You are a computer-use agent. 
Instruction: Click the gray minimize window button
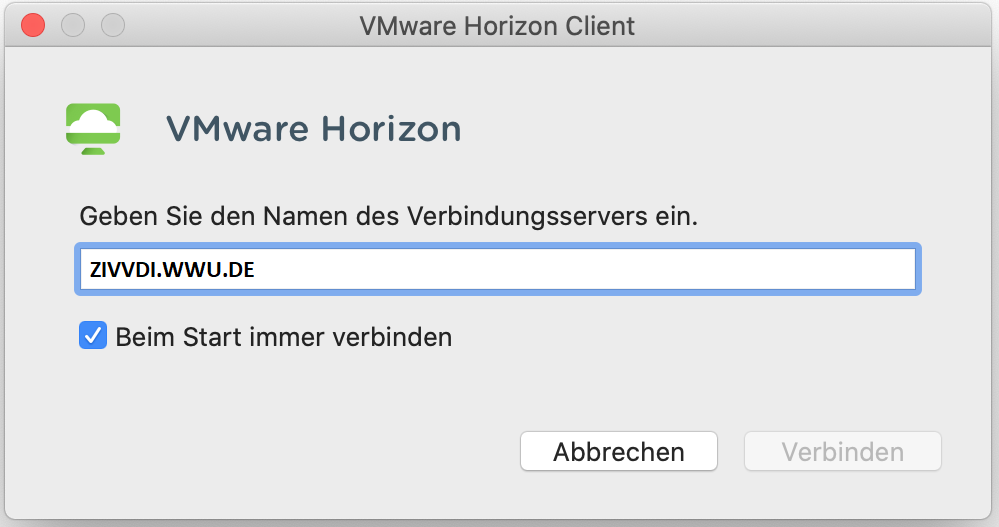click(x=74, y=25)
